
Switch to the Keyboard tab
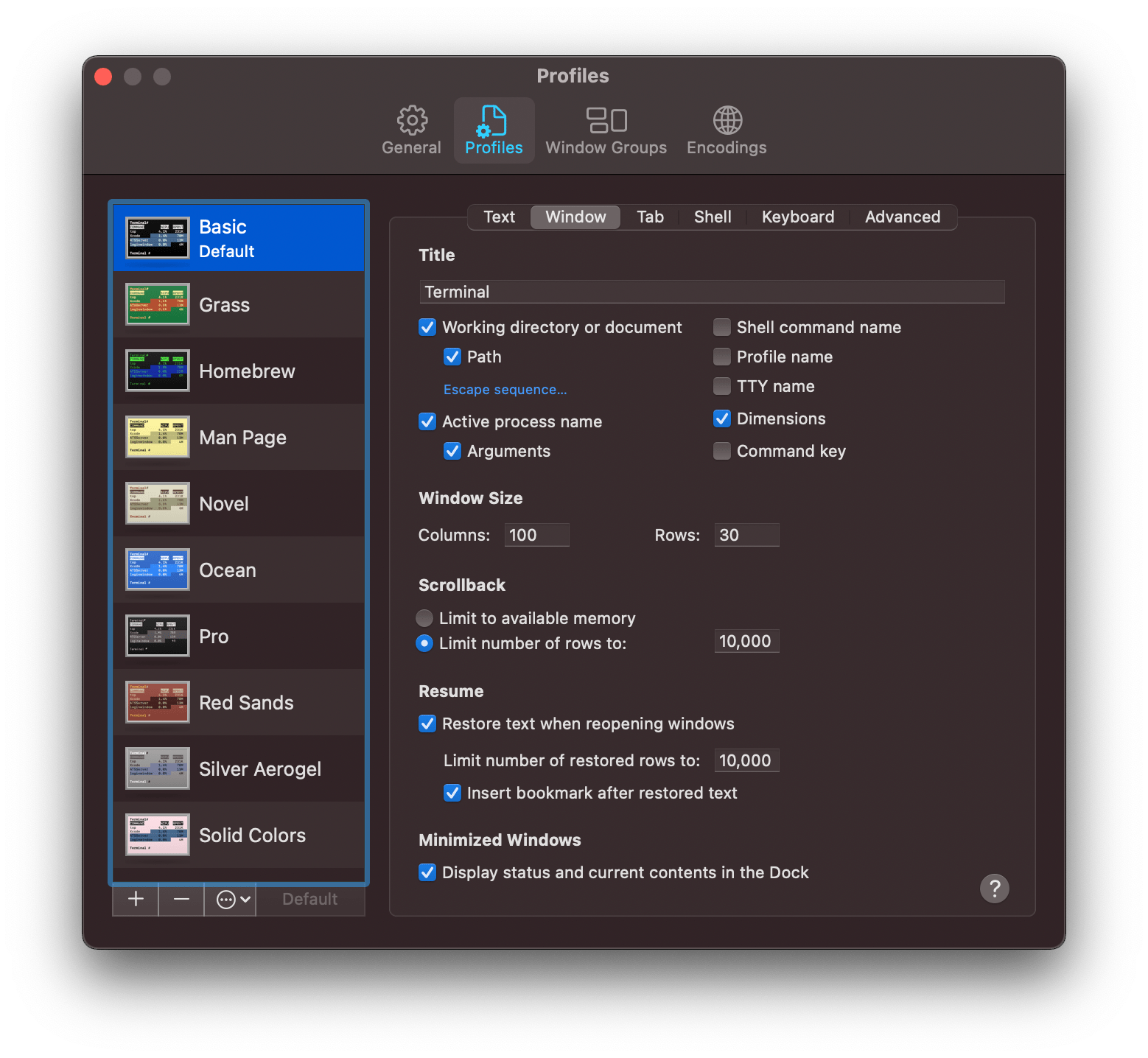click(x=797, y=217)
